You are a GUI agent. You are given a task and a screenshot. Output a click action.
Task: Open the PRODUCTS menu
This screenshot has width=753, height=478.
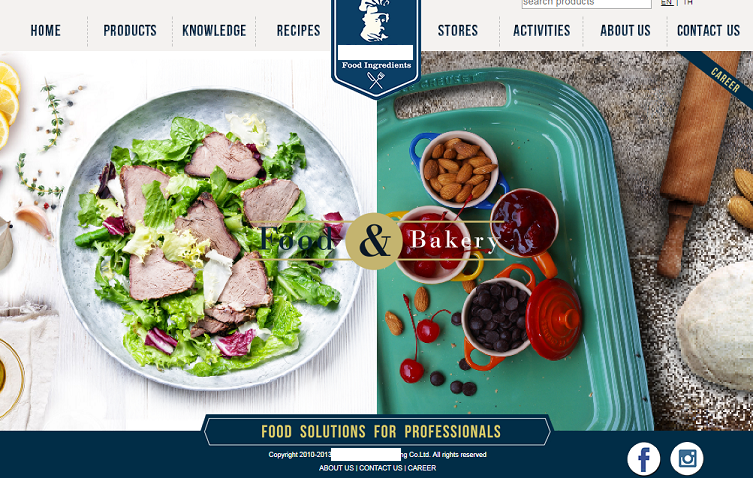(x=130, y=31)
